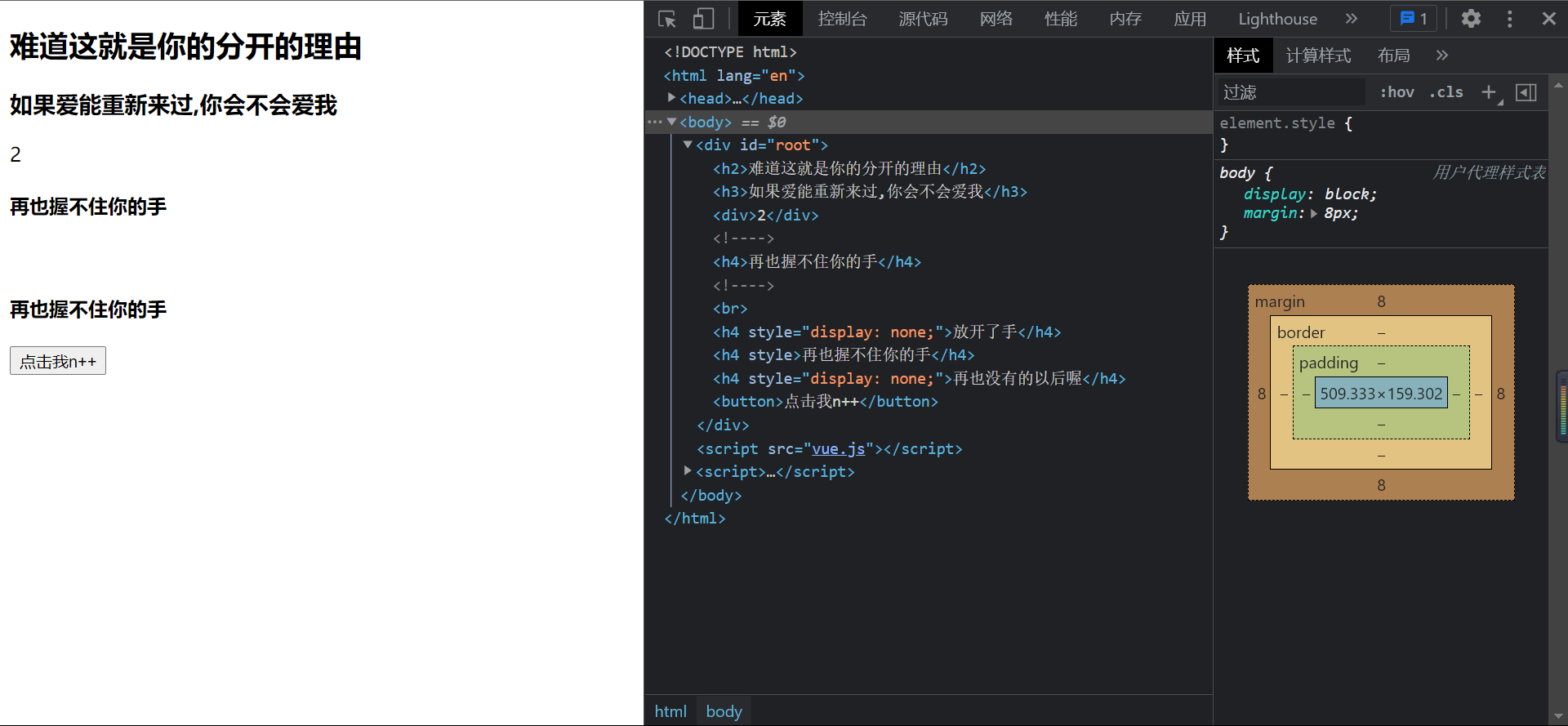This screenshot has width=1568, height=726.
Task: Click the styles pane scrollbar down arrow
Action: [1558, 717]
